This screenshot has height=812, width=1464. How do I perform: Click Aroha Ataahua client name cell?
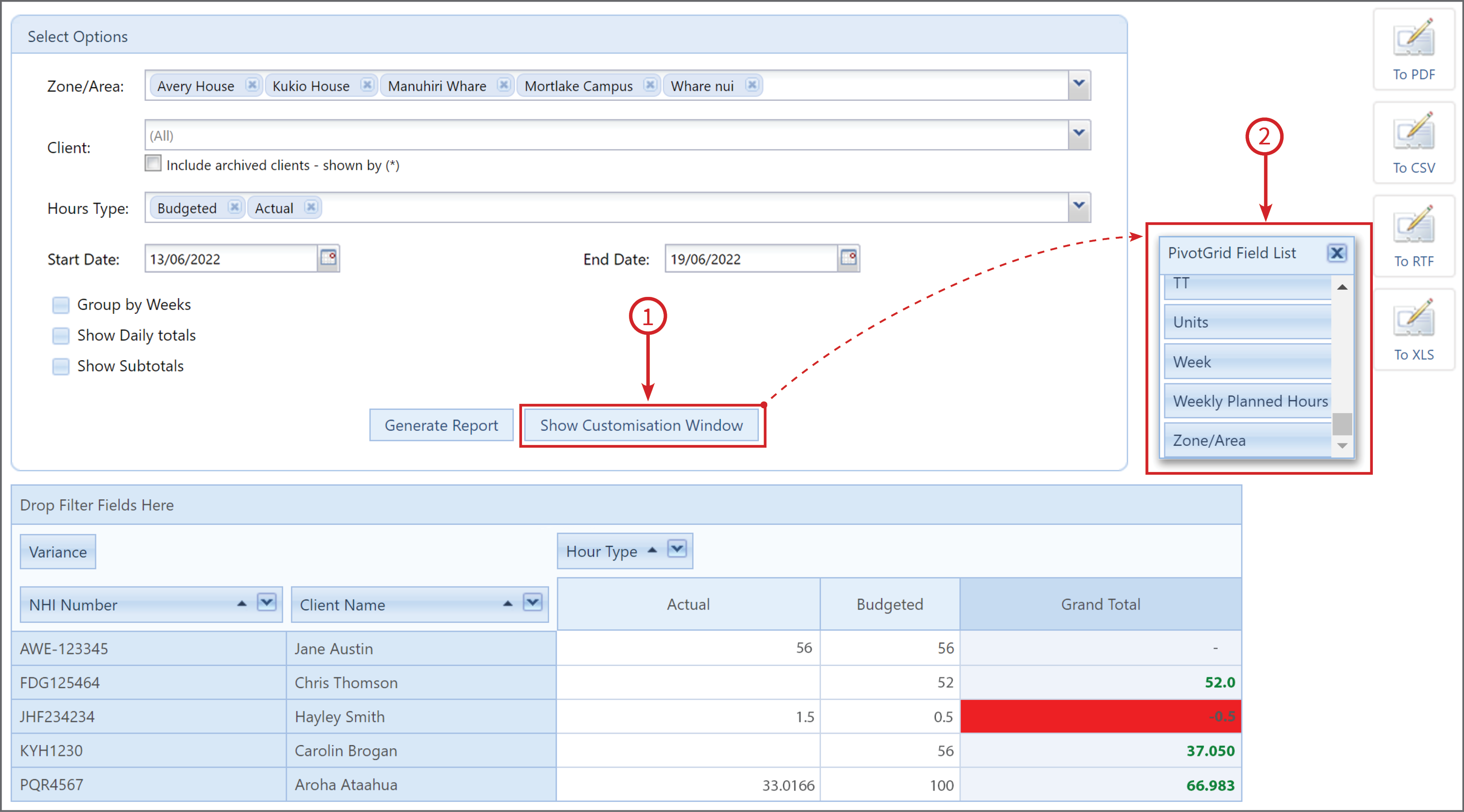421,785
